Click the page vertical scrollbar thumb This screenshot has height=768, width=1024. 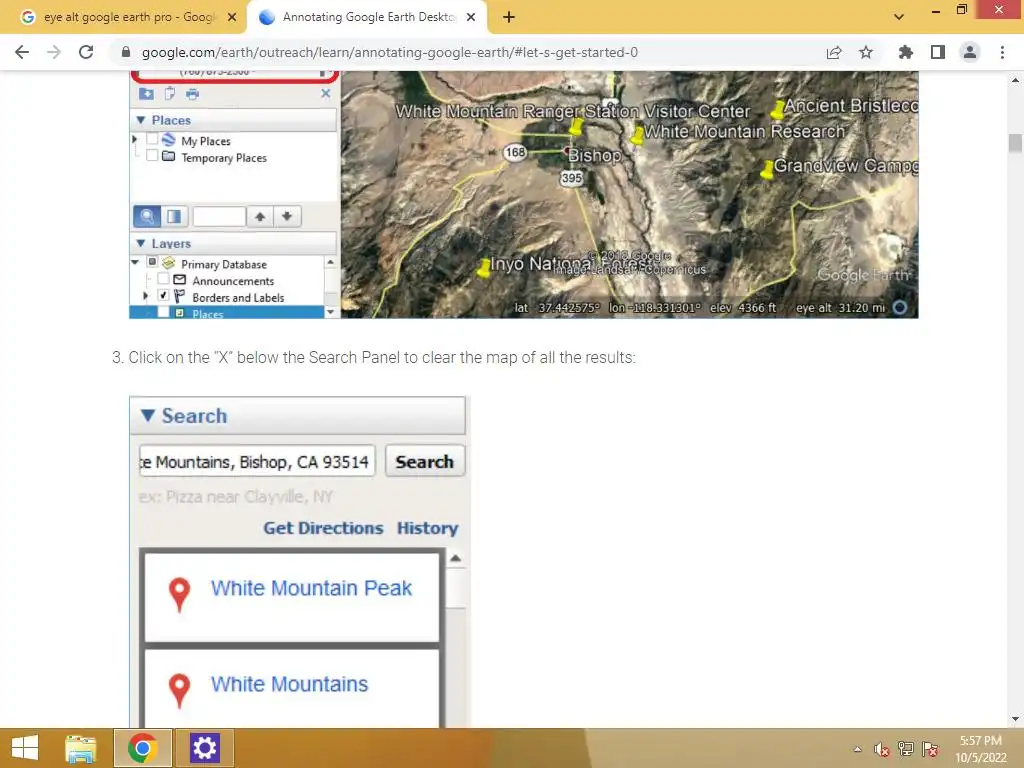1015,144
